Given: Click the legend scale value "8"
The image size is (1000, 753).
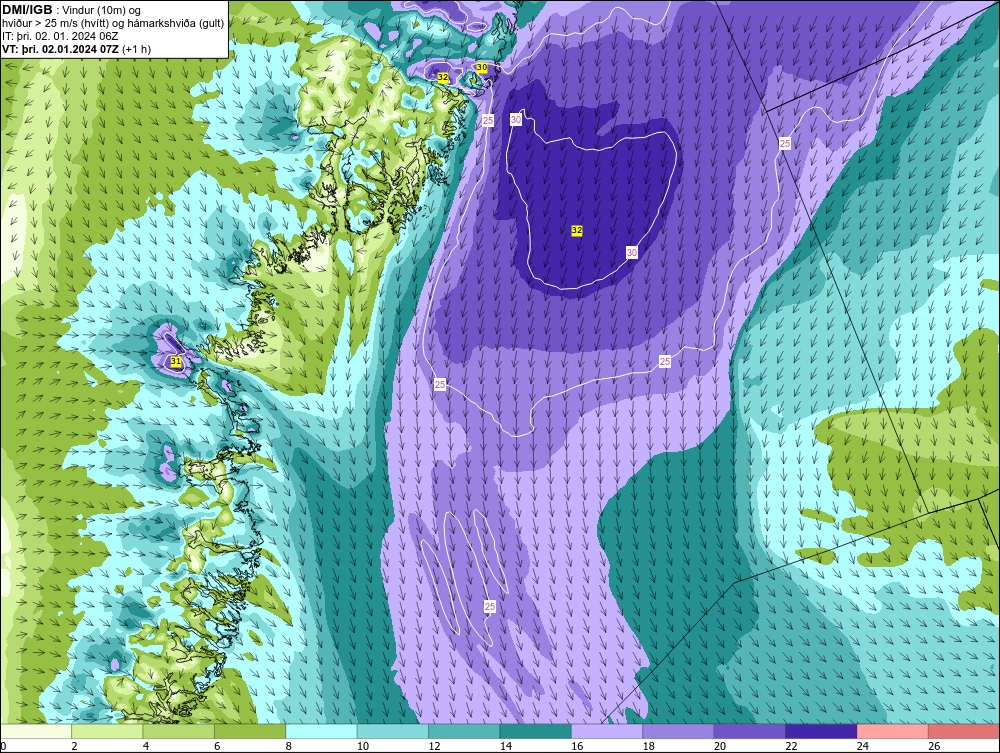Looking at the screenshot, I should point(288,746).
